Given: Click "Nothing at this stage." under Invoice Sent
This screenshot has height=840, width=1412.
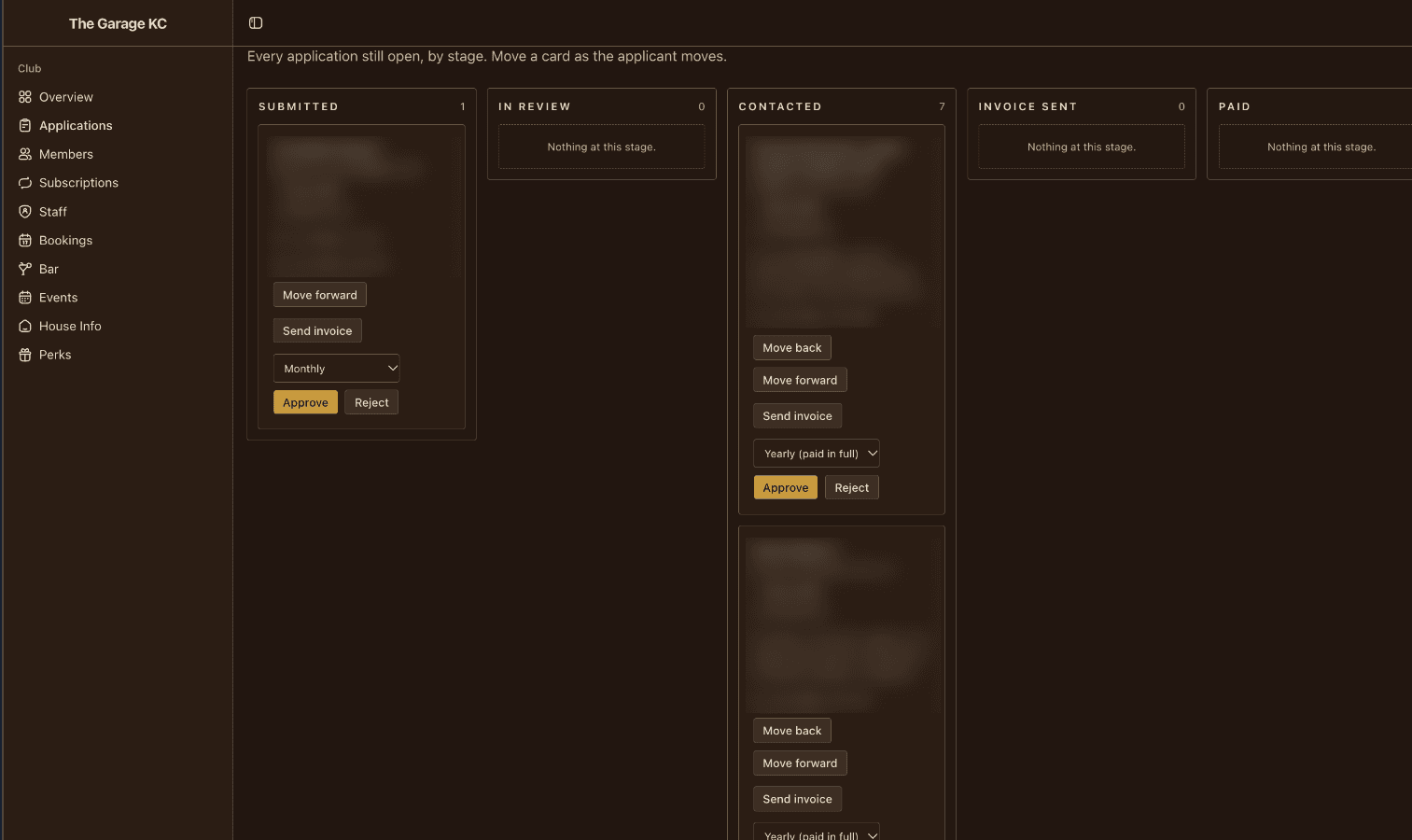Looking at the screenshot, I should [1082, 147].
